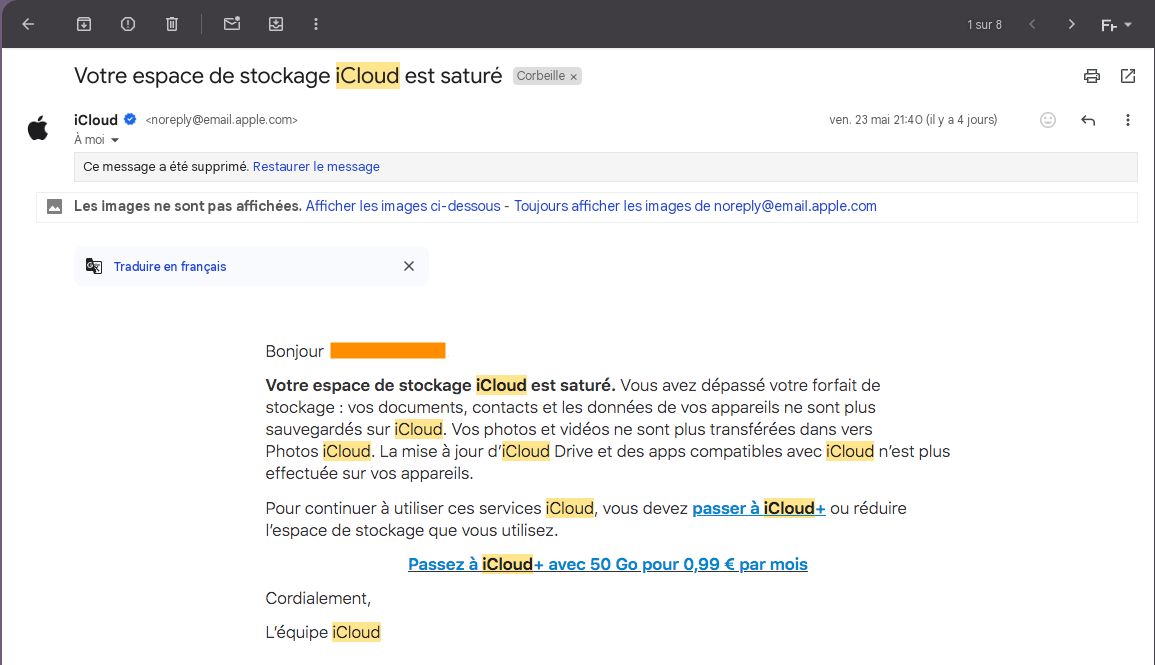
Task: Click the trash delete icon
Action: click(x=172, y=24)
